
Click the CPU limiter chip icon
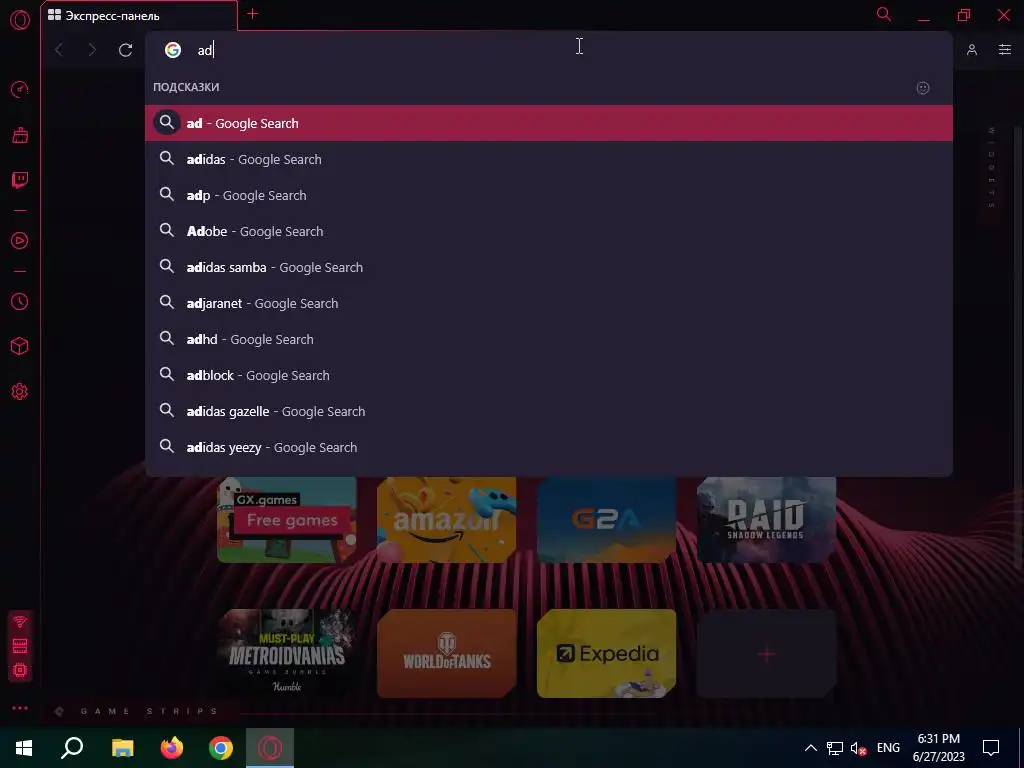(x=20, y=671)
